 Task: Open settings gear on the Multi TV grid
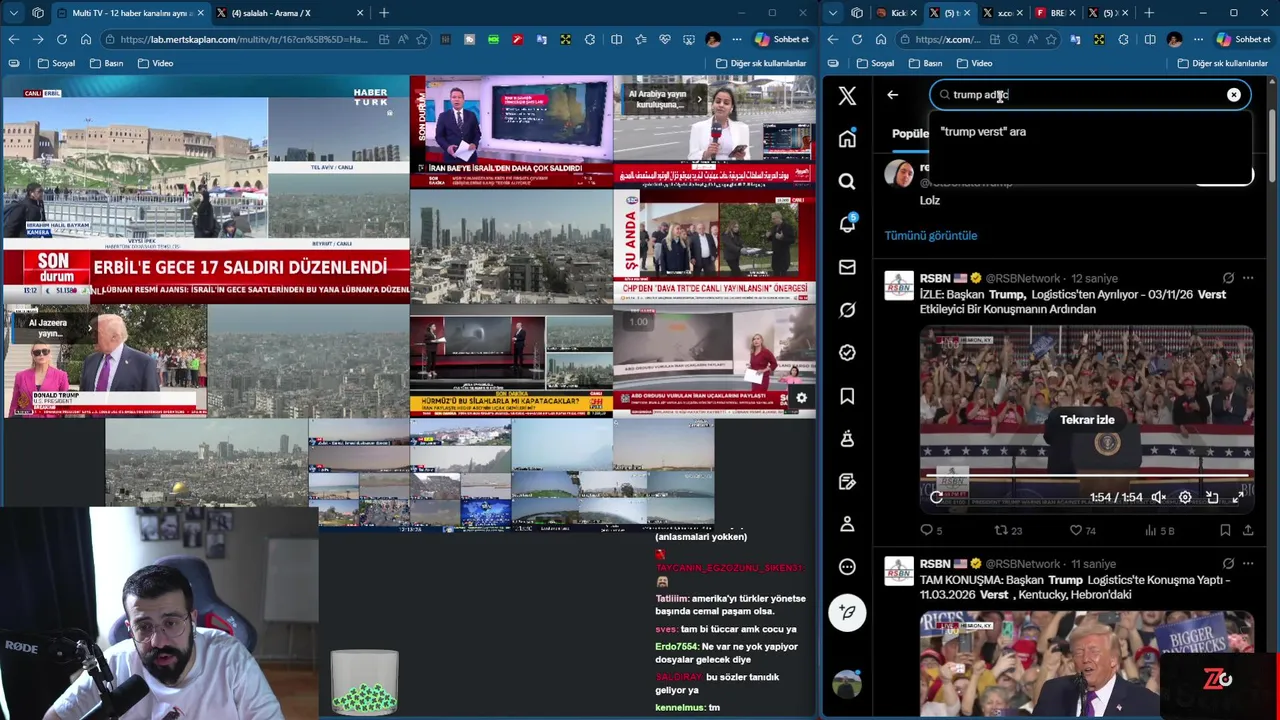coord(801,398)
